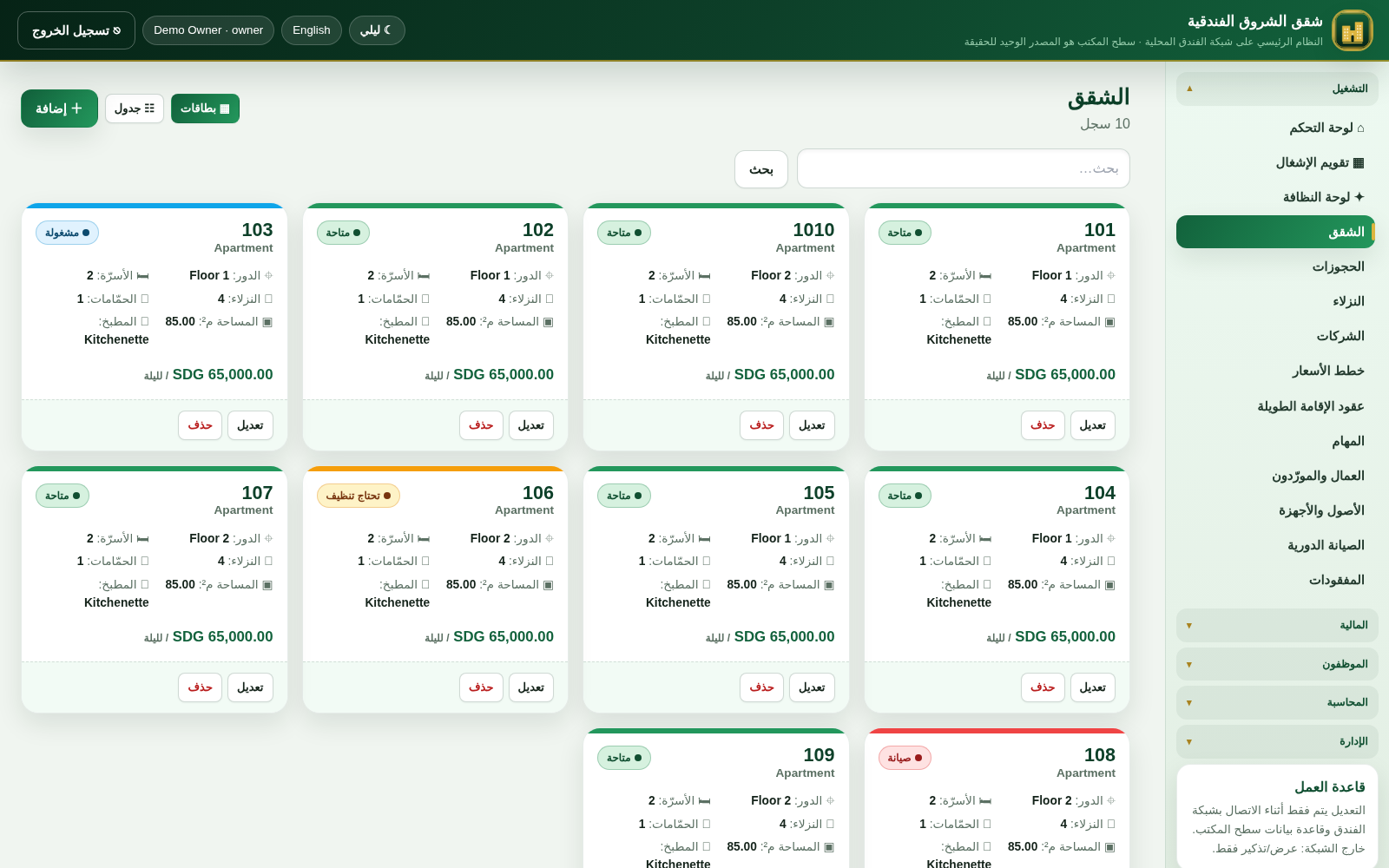Click تحتاج تنظيف badge on apartment 106
Viewport: 1389px width, 868px height.
[359, 496]
